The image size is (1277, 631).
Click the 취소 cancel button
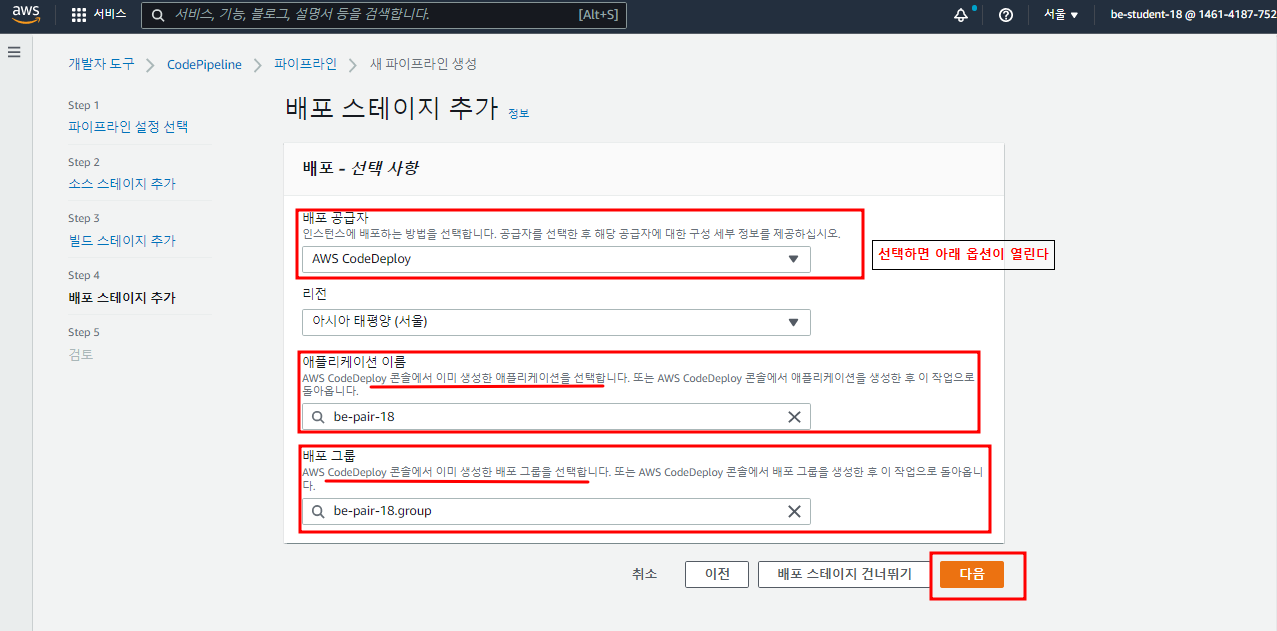click(x=645, y=574)
